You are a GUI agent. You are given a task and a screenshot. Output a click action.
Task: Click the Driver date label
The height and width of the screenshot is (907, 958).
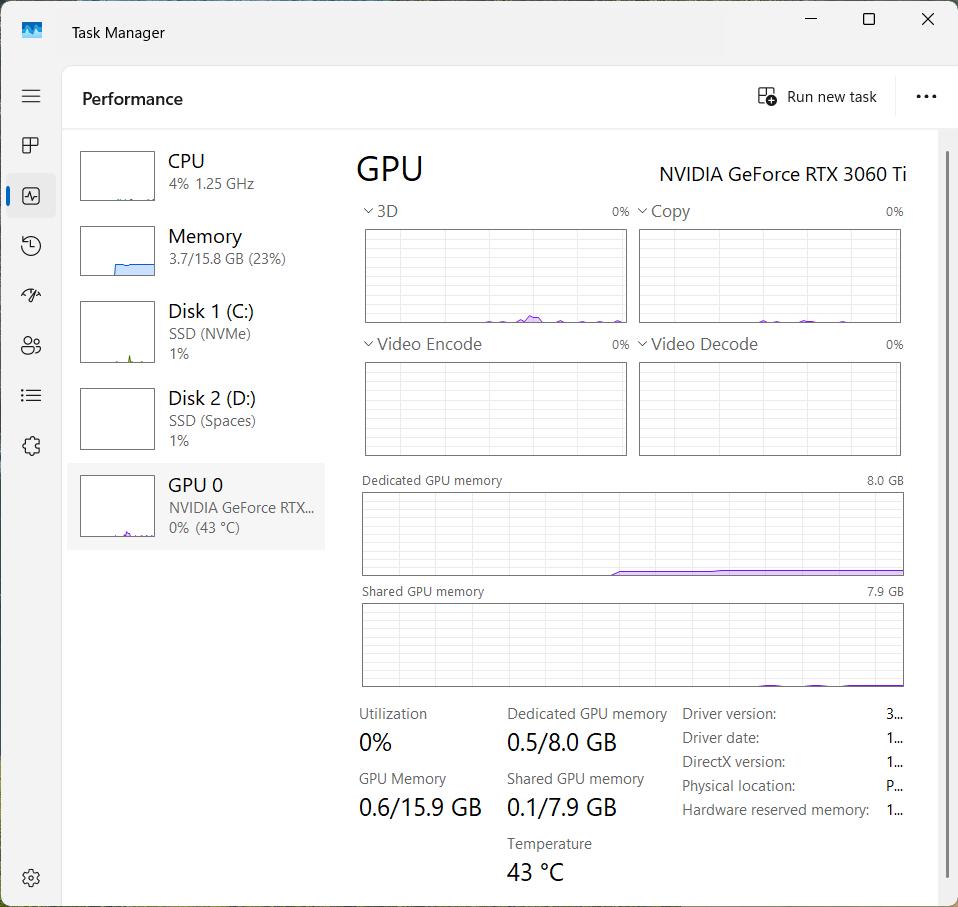coord(720,738)
